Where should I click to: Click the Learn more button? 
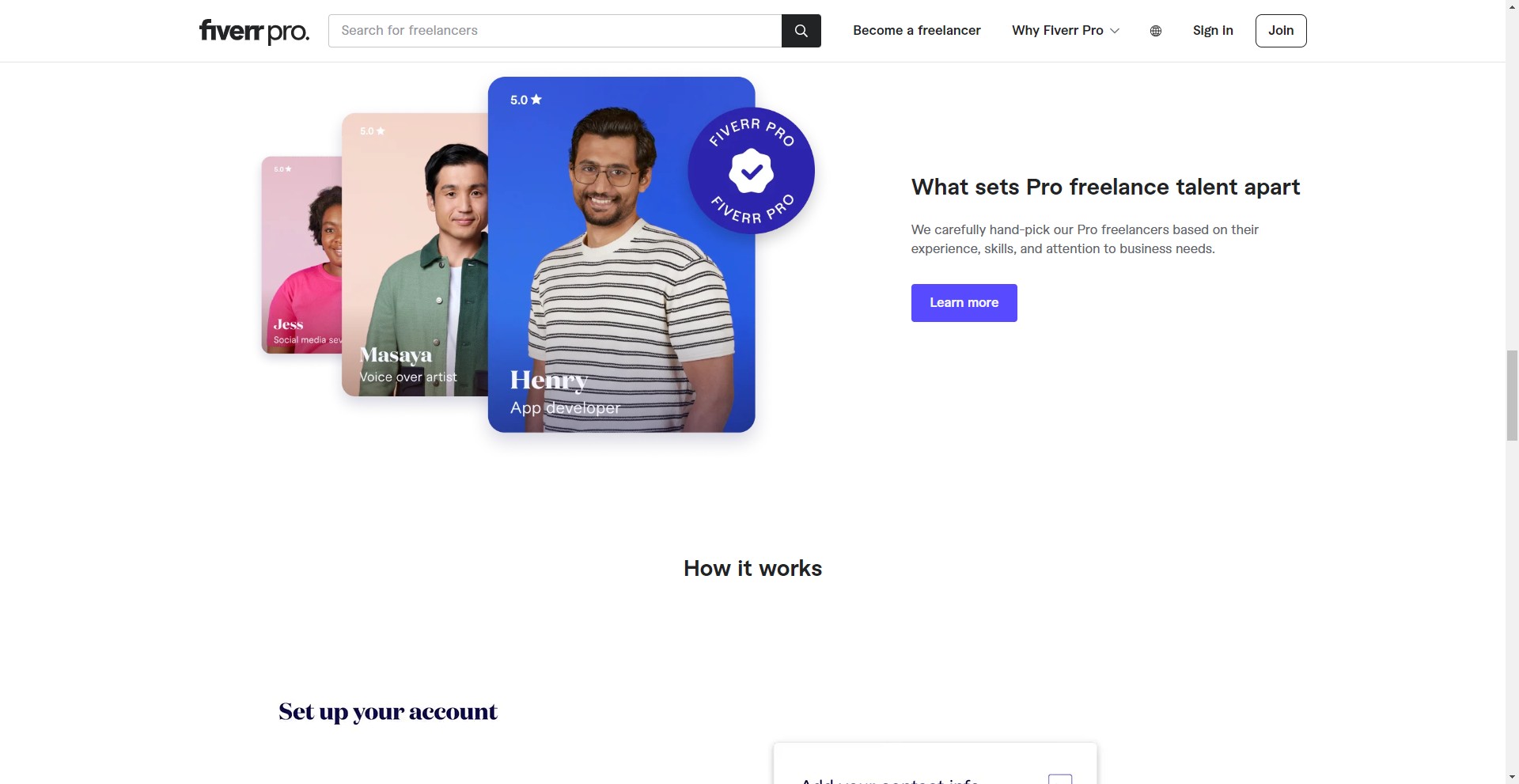[964, 303]
